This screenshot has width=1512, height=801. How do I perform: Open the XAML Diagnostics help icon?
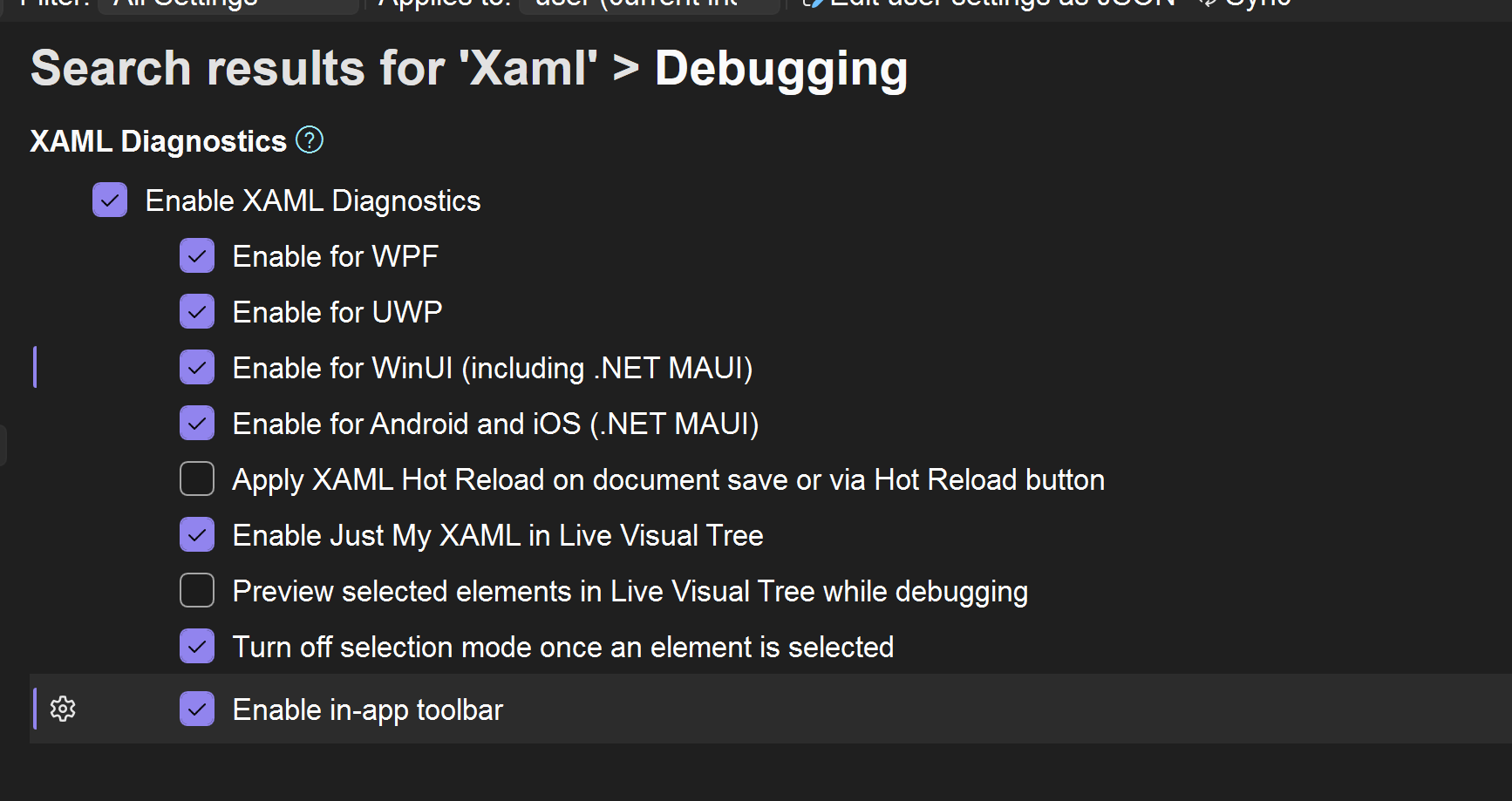pyautogui.click(x=310, y=139)
